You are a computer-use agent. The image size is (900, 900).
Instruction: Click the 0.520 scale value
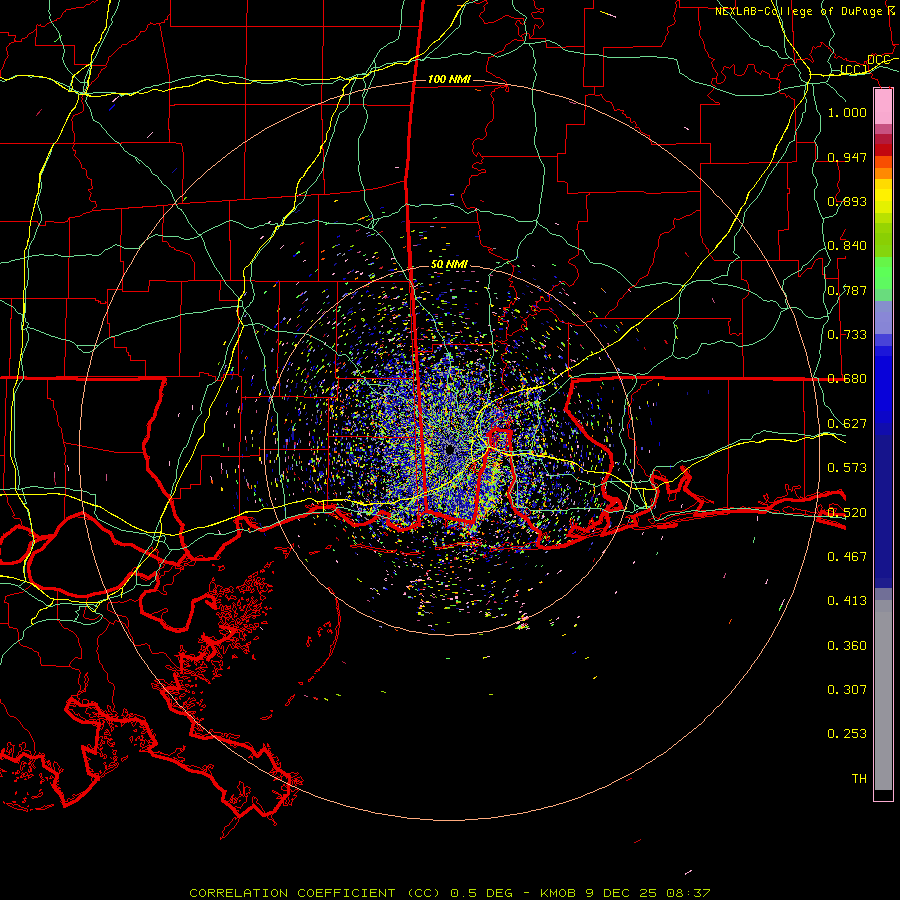847,513
